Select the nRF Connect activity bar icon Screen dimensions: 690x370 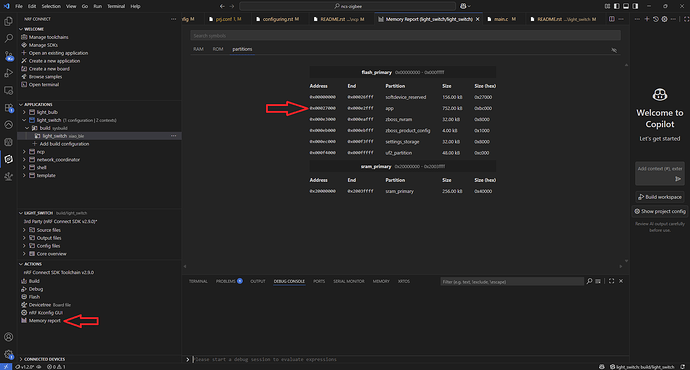[x=8, y=159]
